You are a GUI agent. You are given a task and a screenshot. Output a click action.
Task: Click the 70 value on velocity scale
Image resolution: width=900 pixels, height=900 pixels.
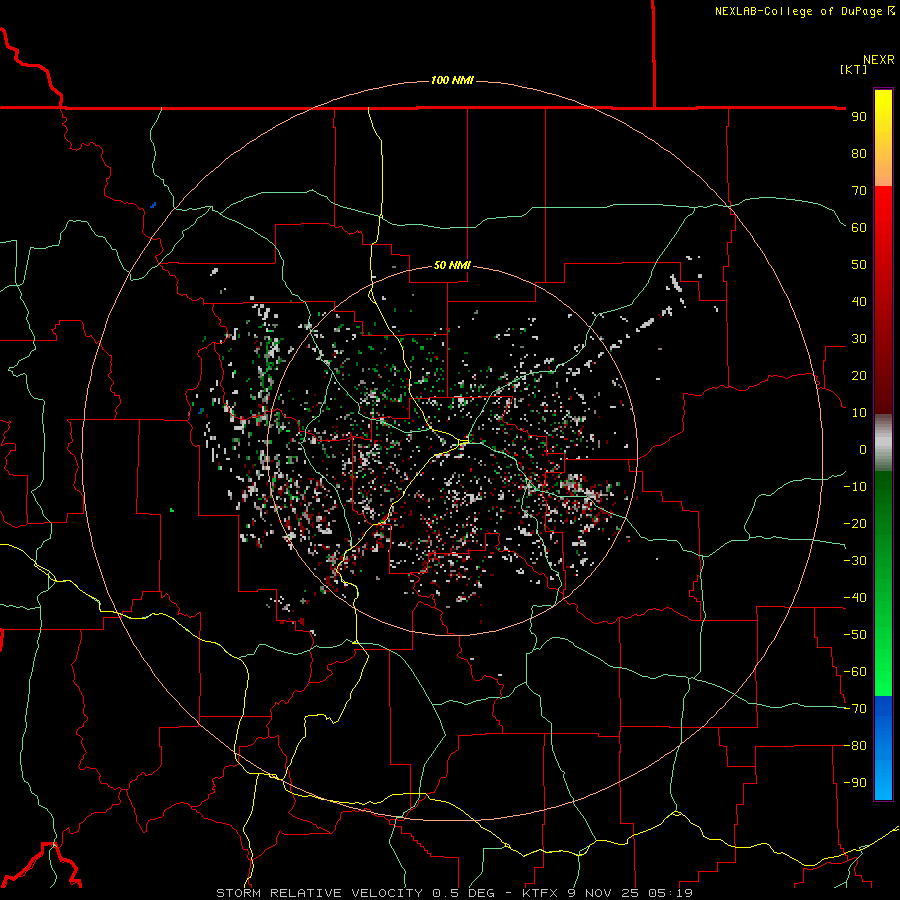(859, 191)
